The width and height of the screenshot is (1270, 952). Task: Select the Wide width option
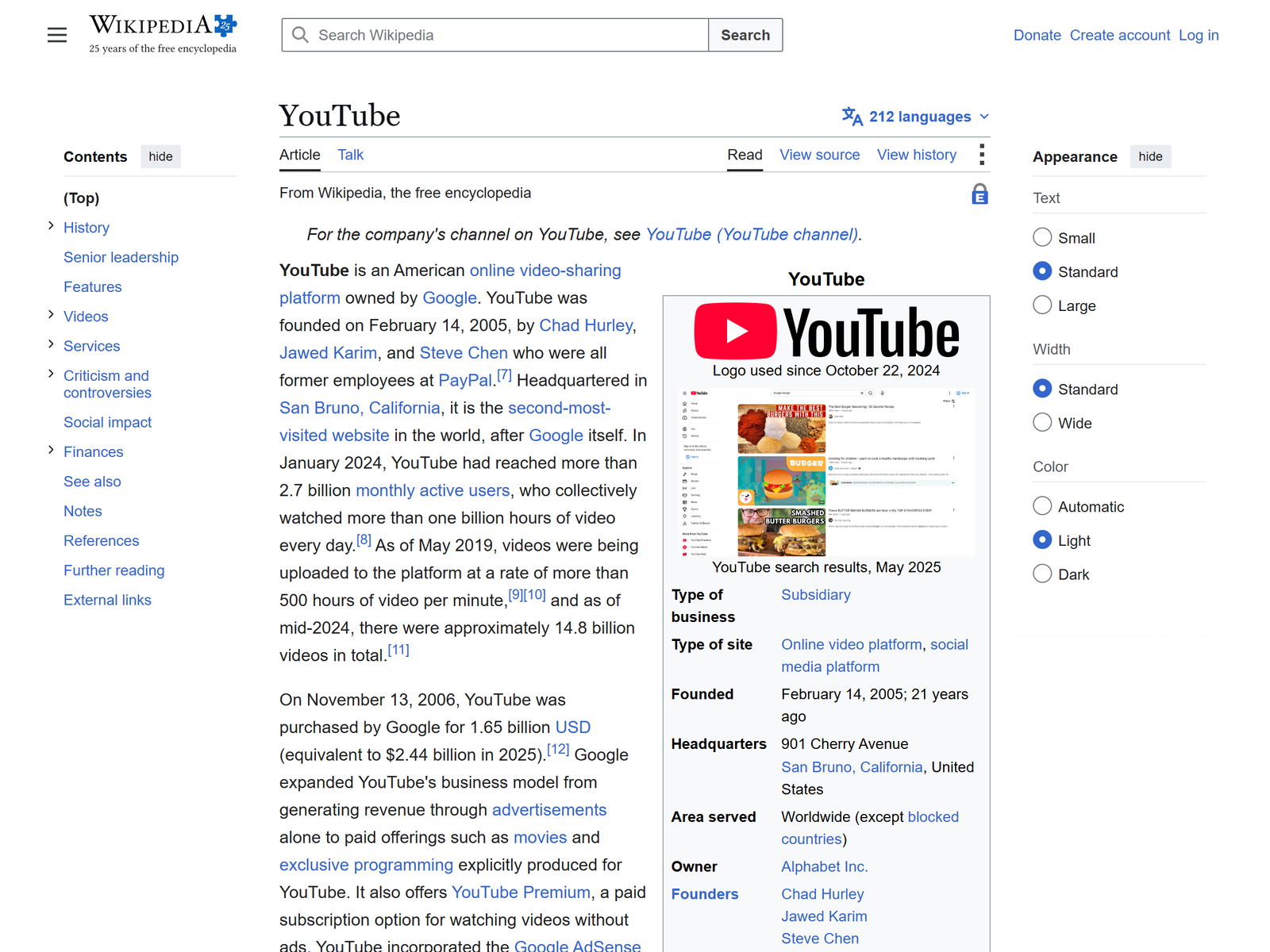(x=1042, y=423)
